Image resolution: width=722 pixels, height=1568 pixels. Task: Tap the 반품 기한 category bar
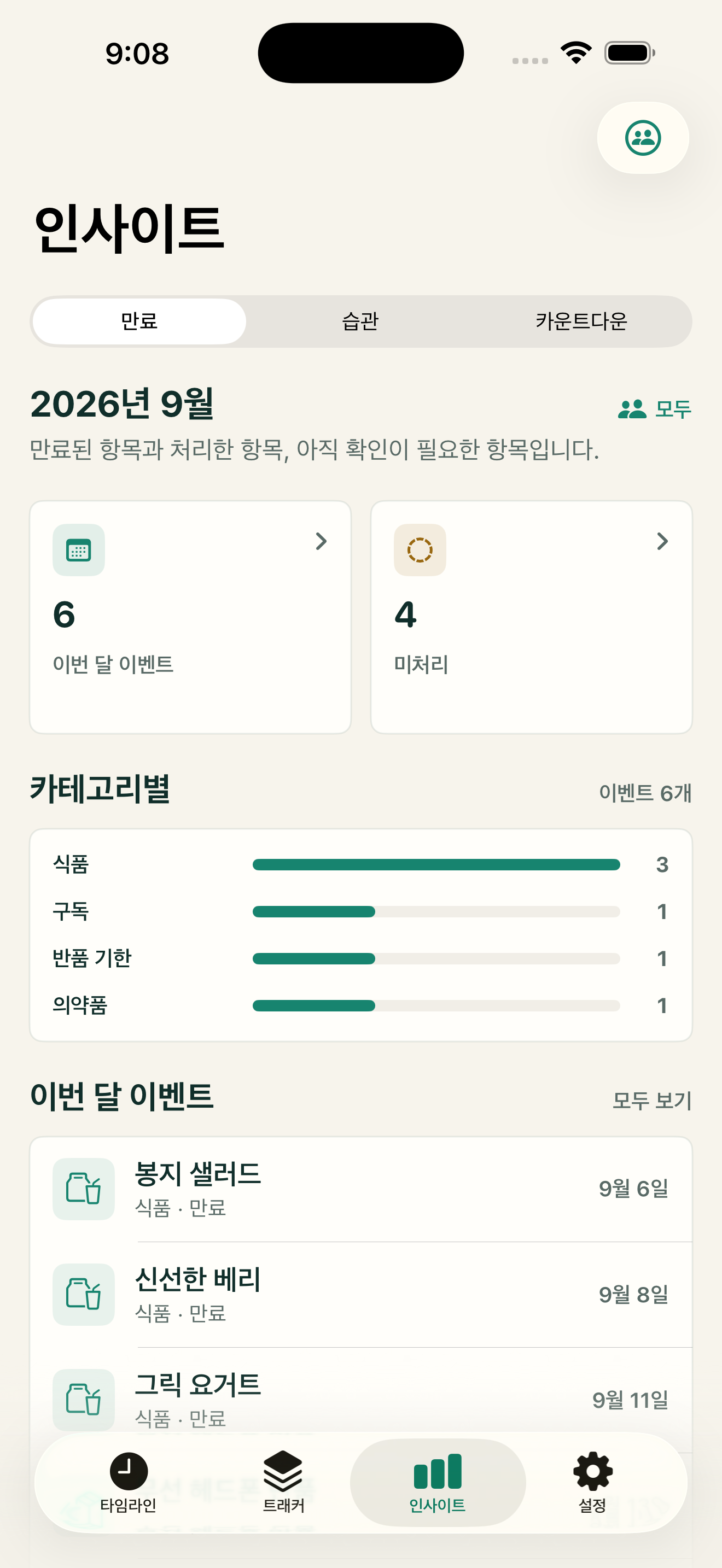point(436,958)
